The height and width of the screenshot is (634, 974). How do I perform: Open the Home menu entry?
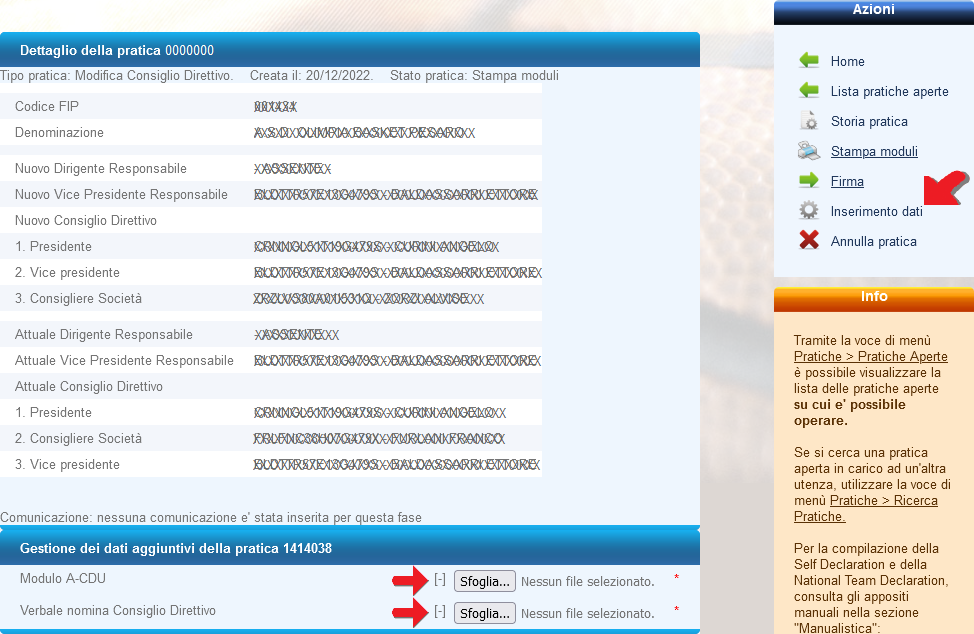click(847, 61)
